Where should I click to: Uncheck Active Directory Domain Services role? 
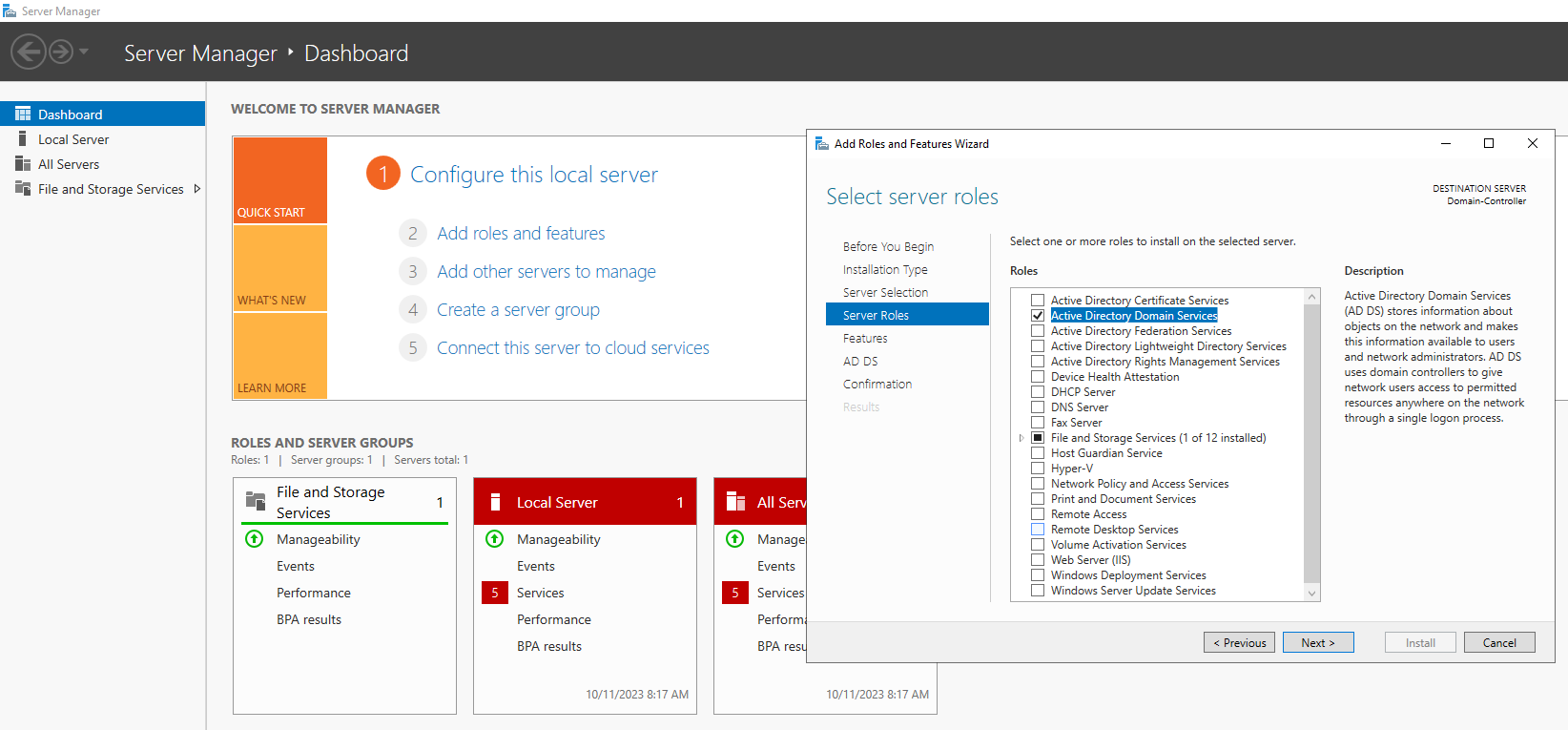1038,316
